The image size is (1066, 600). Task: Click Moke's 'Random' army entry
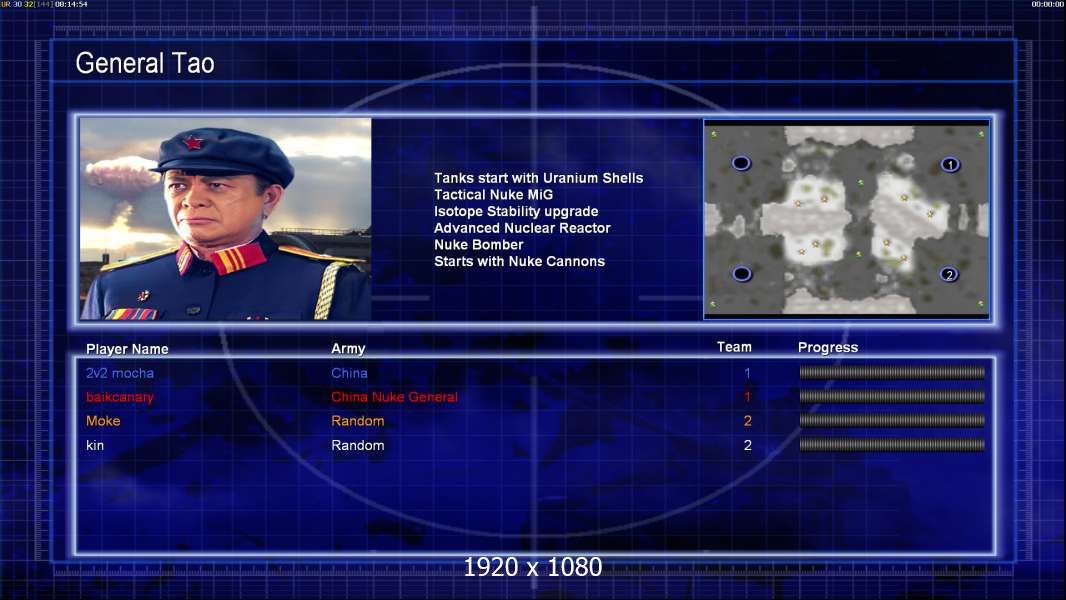point(358,421)
